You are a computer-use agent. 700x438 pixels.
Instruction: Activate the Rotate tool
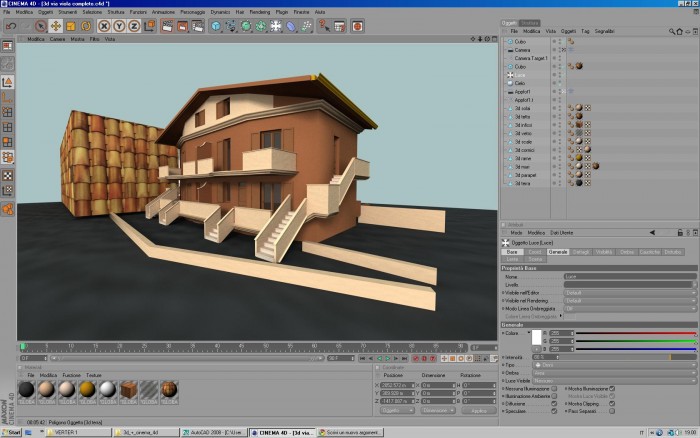[x=86, y=26]
